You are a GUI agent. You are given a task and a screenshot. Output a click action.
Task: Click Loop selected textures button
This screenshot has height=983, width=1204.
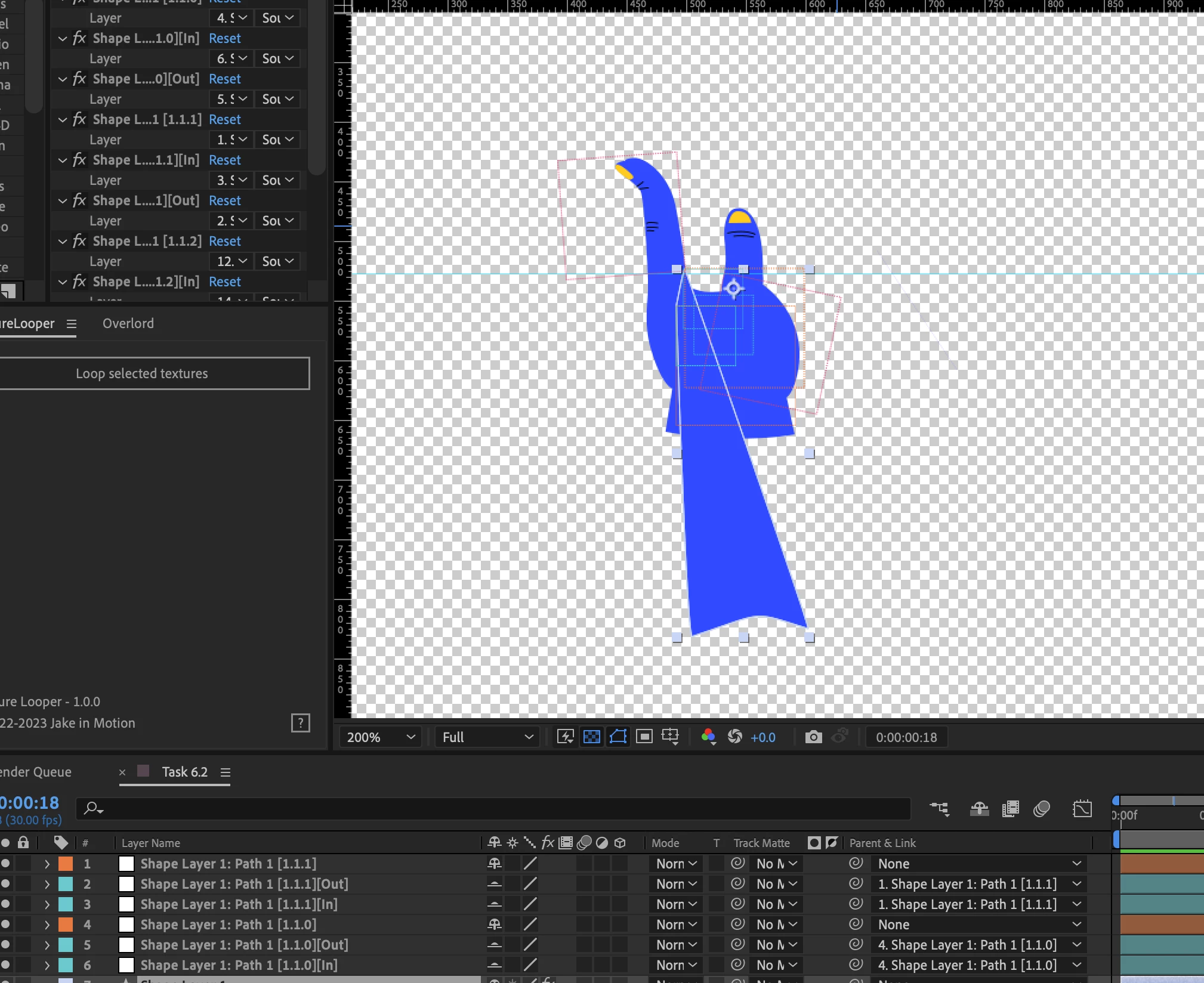pyautogui.click(x=142, y=373)
